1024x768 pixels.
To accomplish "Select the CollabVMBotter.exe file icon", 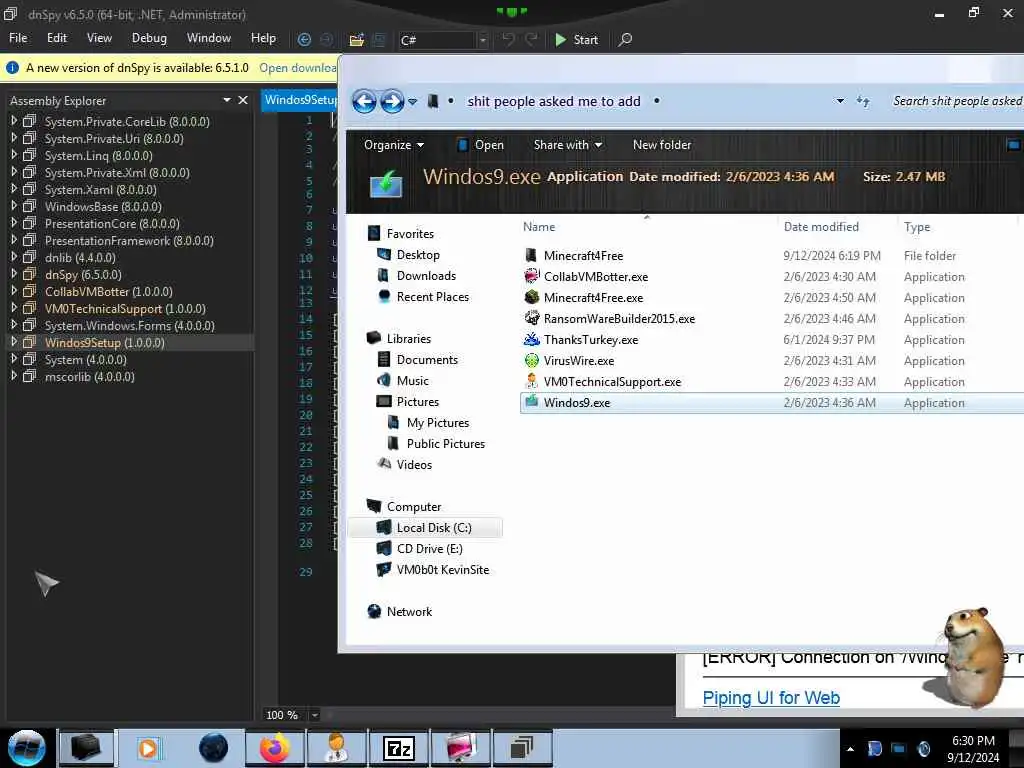I will coord(532,276).
